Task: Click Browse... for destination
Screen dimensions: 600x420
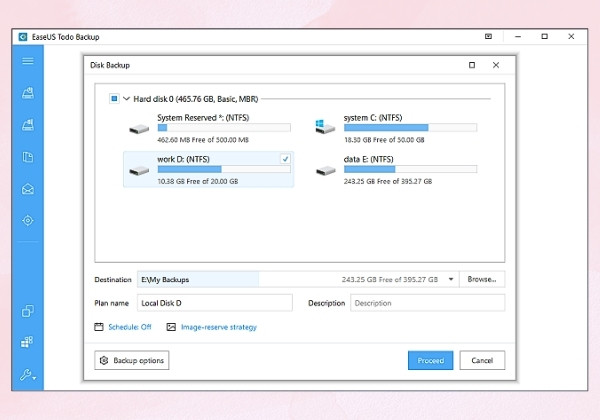Action: (482, 279)
